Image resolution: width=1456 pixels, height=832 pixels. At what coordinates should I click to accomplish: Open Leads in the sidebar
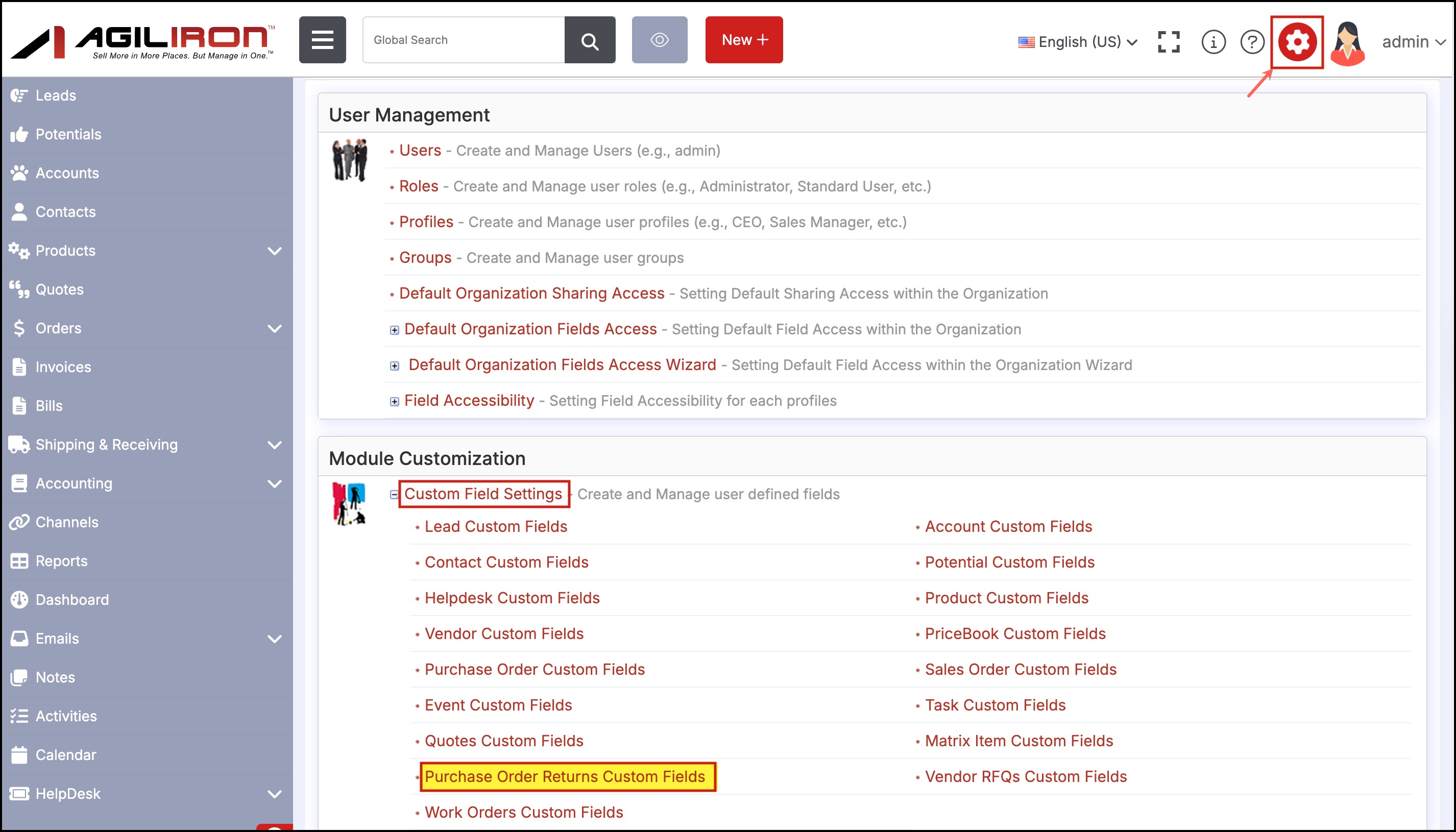tap(56, 95)
